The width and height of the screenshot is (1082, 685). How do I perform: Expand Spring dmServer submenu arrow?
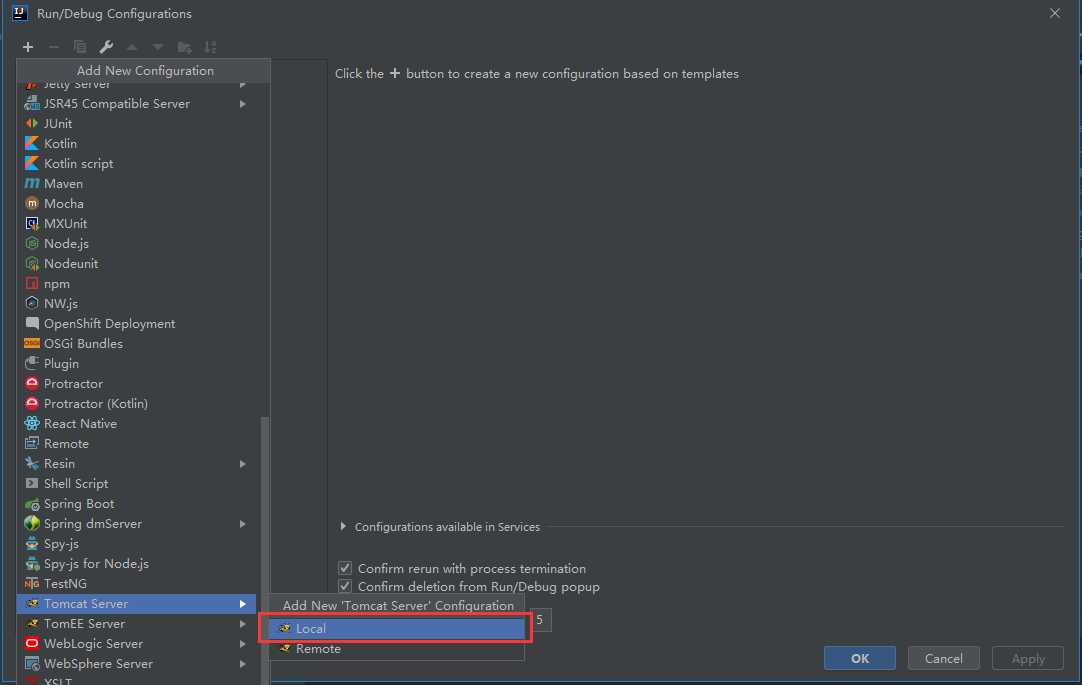(243, 524)
